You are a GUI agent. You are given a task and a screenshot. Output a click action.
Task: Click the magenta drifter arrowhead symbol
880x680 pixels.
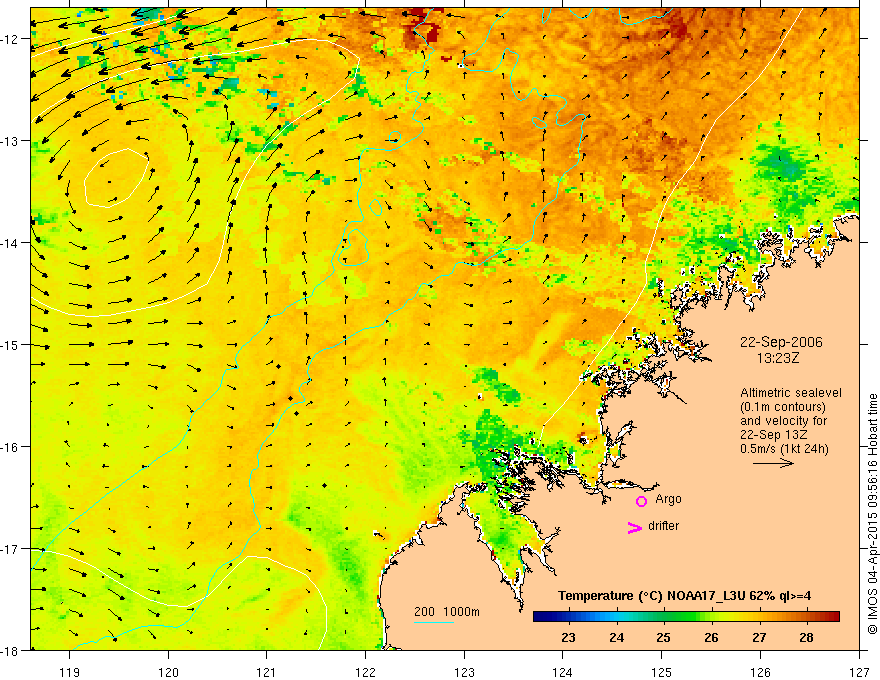pos(634,527)
